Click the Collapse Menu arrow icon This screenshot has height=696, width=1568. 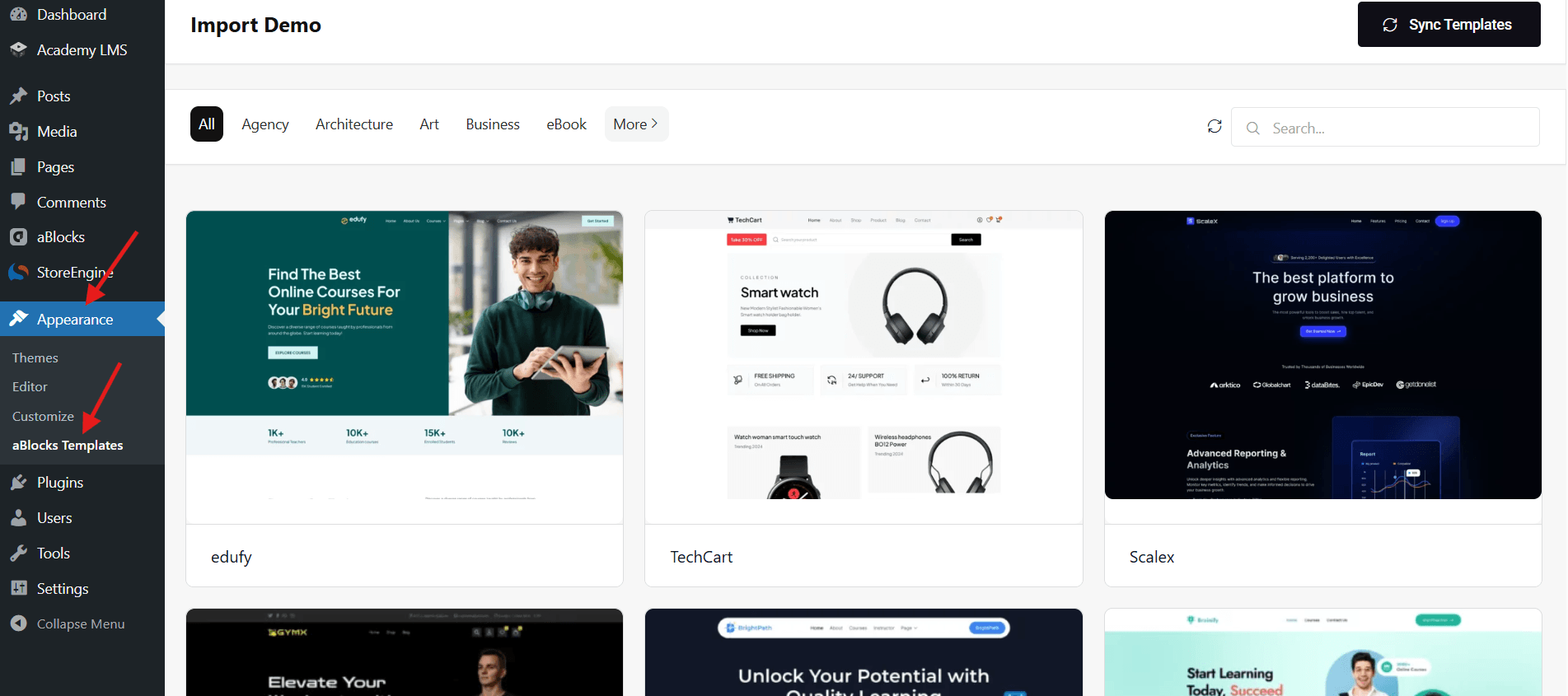point(18,624)
